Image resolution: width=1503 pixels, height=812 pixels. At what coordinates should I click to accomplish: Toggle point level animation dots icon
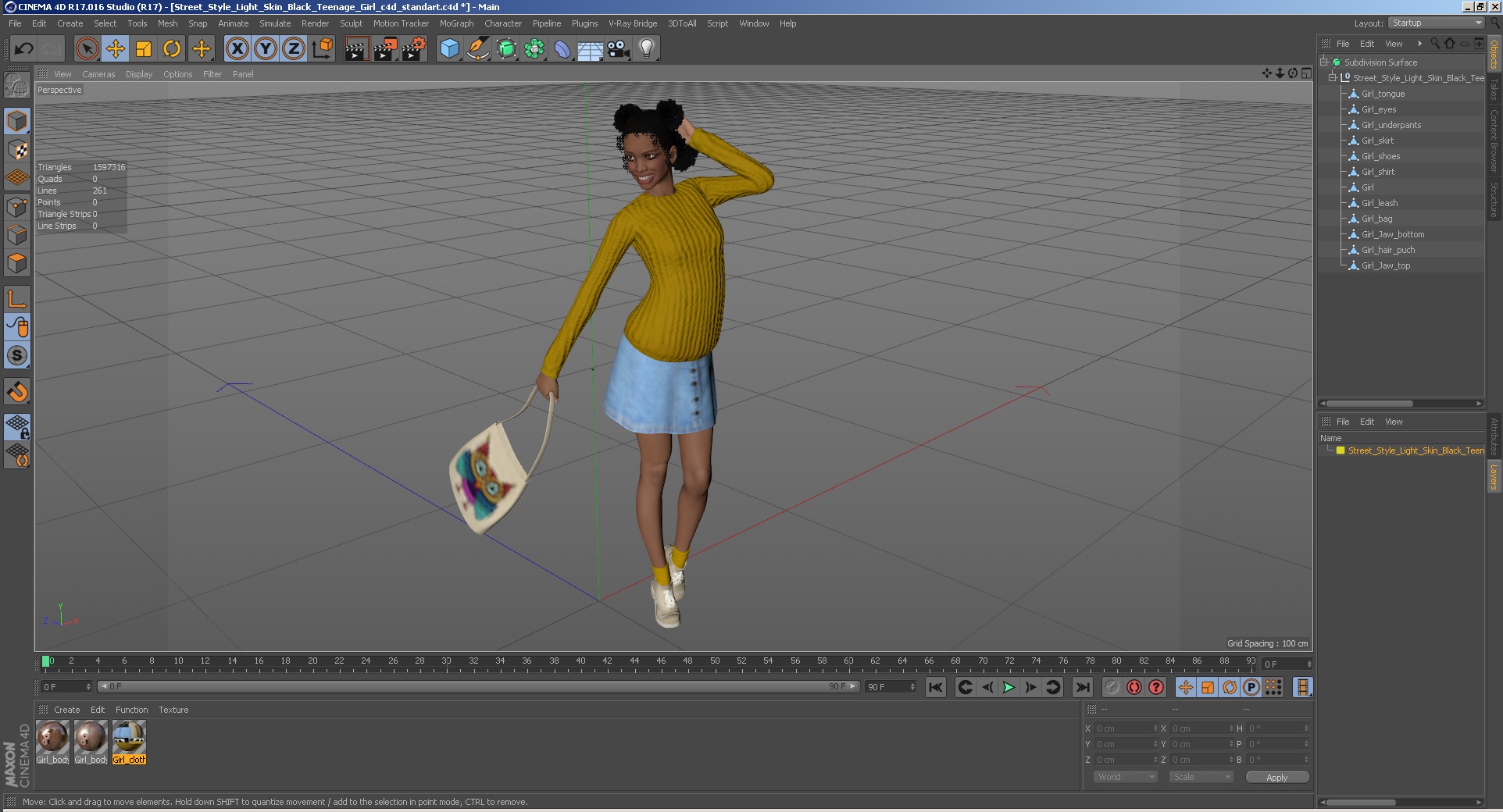tap(1273, 687)
